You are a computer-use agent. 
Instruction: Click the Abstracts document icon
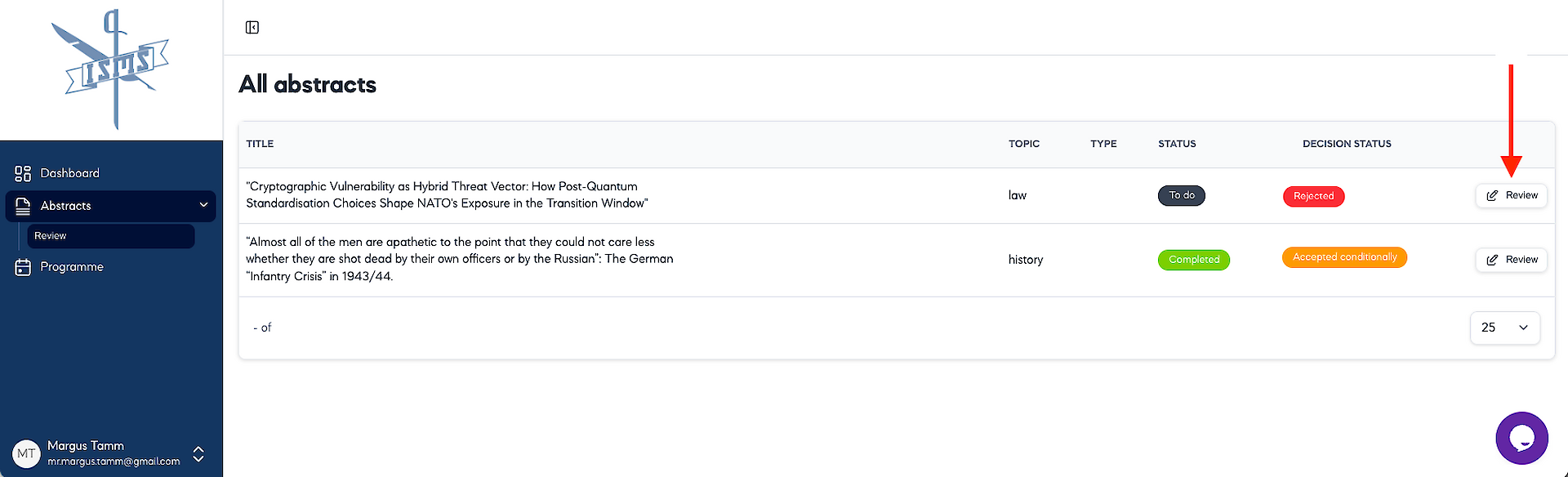click(23, 206)
